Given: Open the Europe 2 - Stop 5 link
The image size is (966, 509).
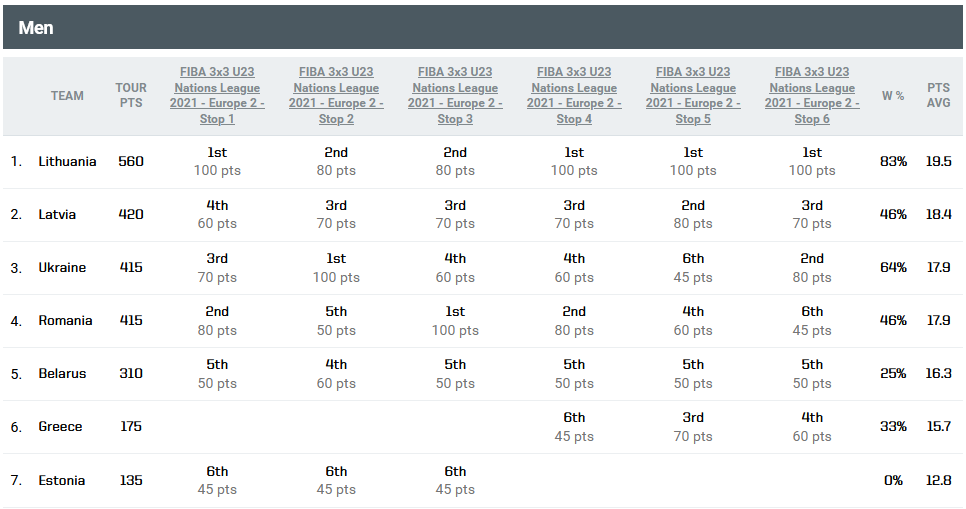Looking at the screenshot, I should click(693, 96).
